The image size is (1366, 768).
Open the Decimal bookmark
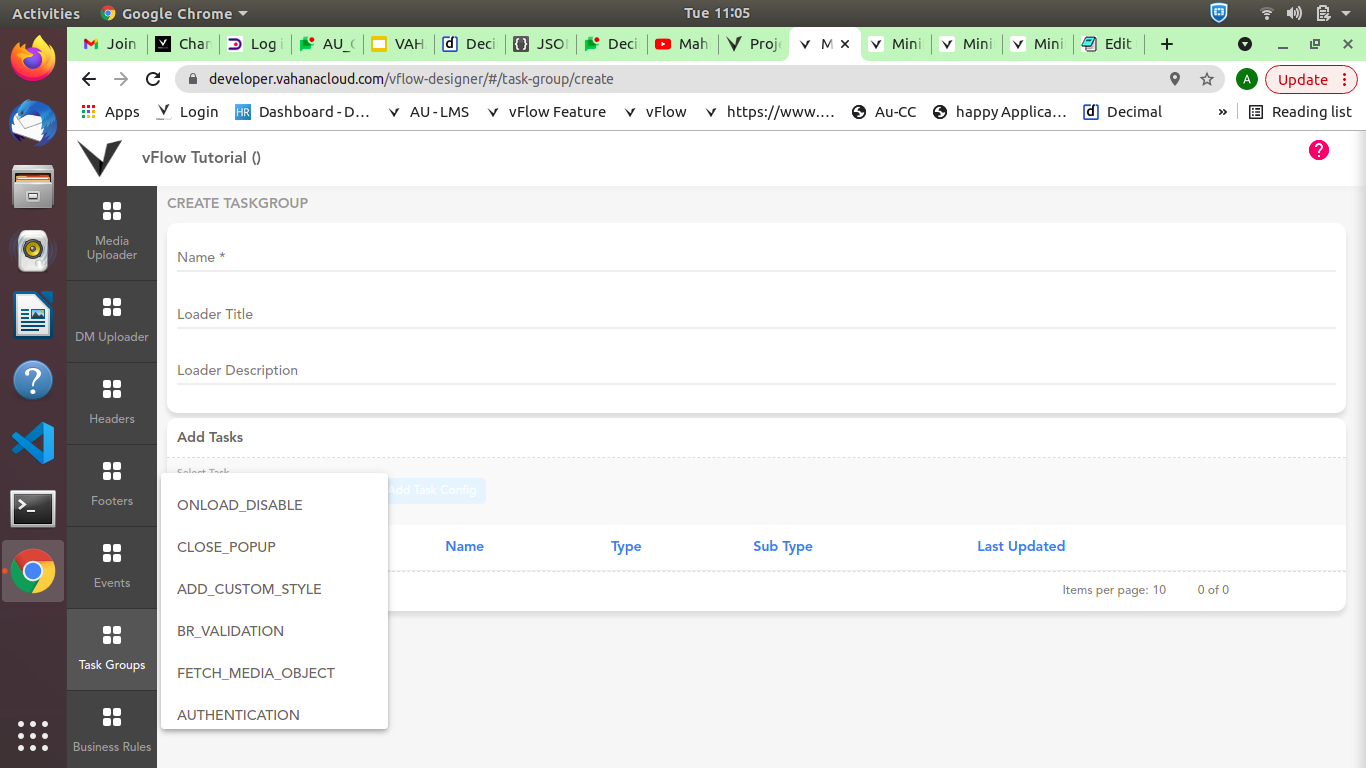coord(1123,112)
